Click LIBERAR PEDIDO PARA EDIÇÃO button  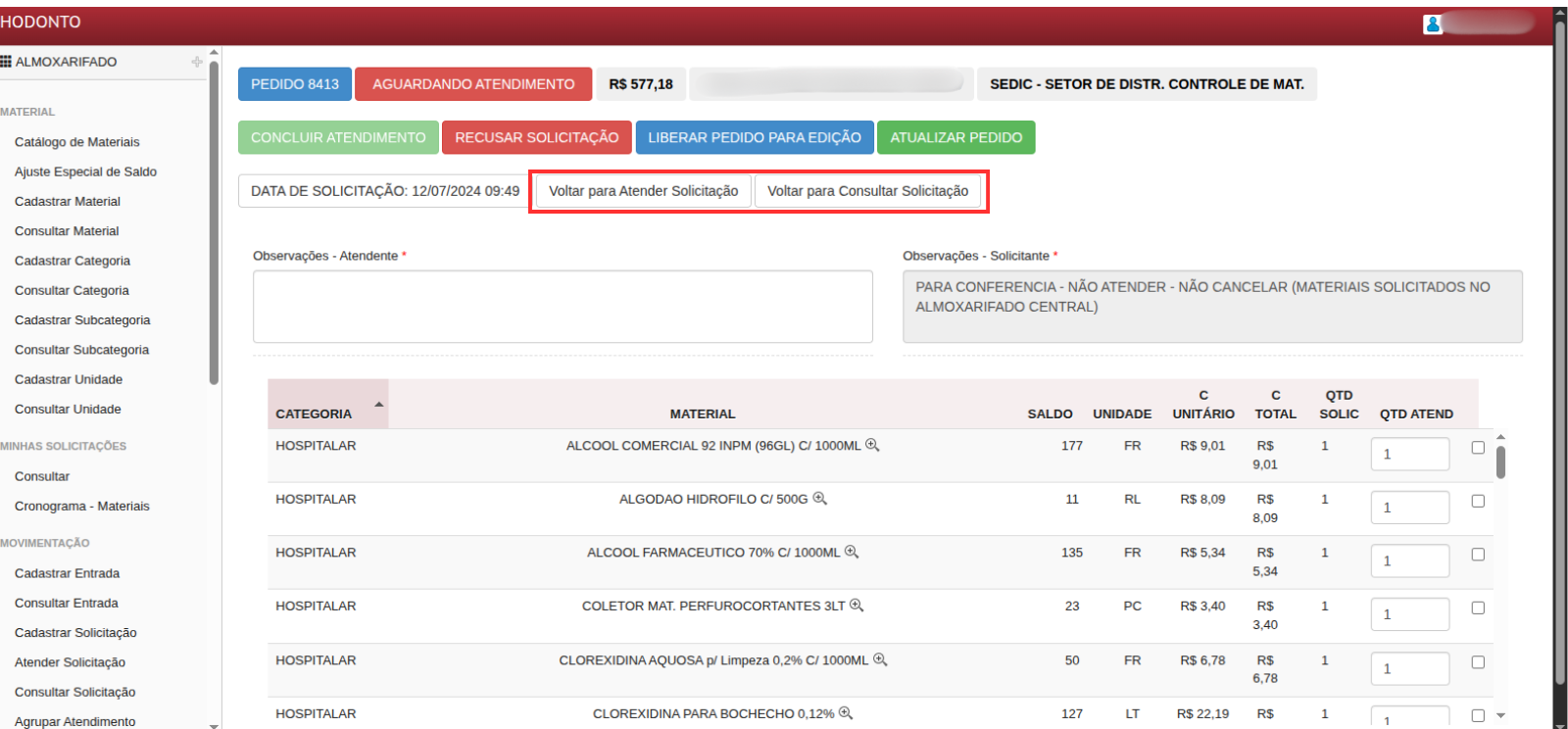(x=754, y=137)
